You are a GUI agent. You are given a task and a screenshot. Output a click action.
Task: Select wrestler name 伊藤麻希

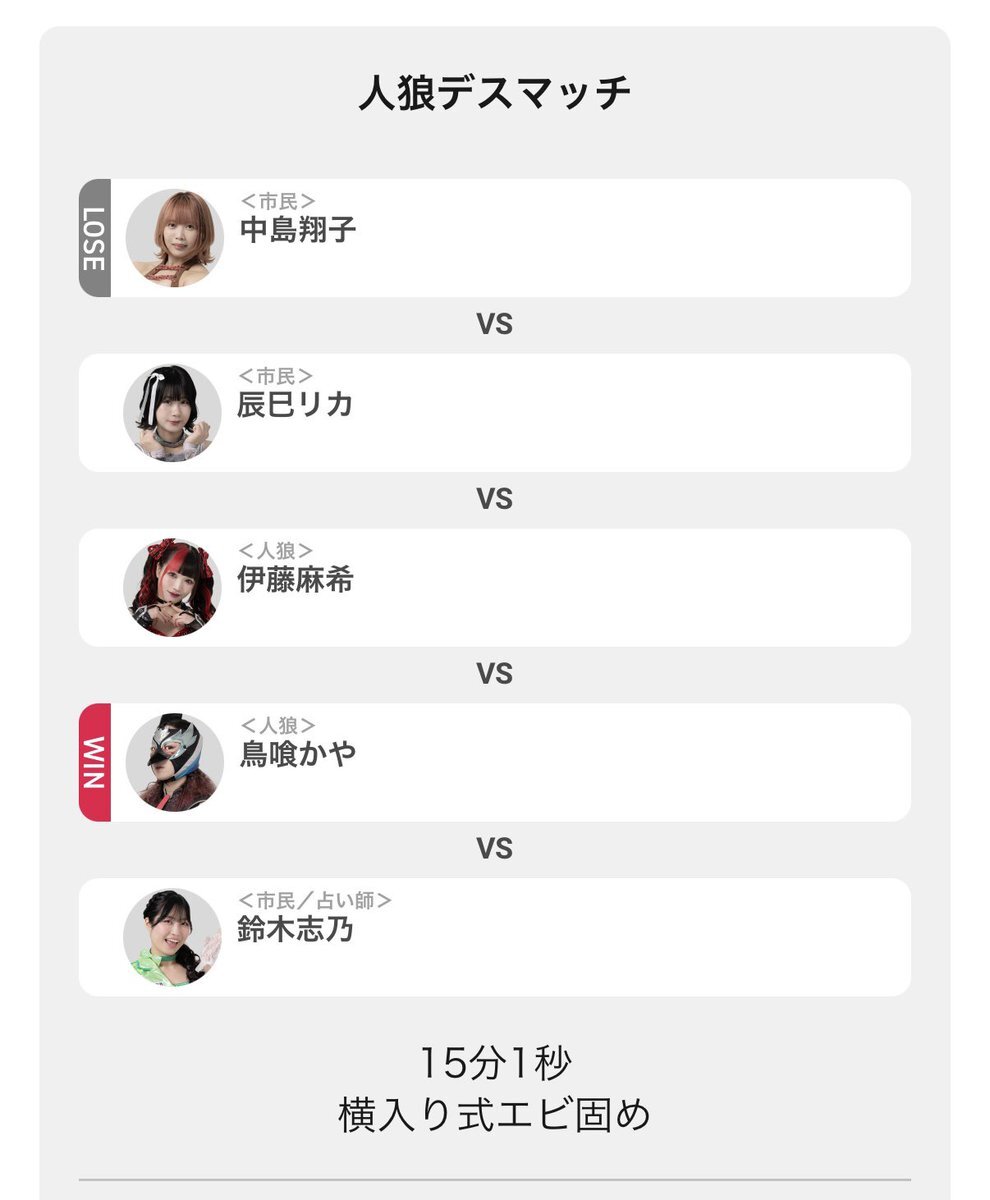tap(295, 580)
